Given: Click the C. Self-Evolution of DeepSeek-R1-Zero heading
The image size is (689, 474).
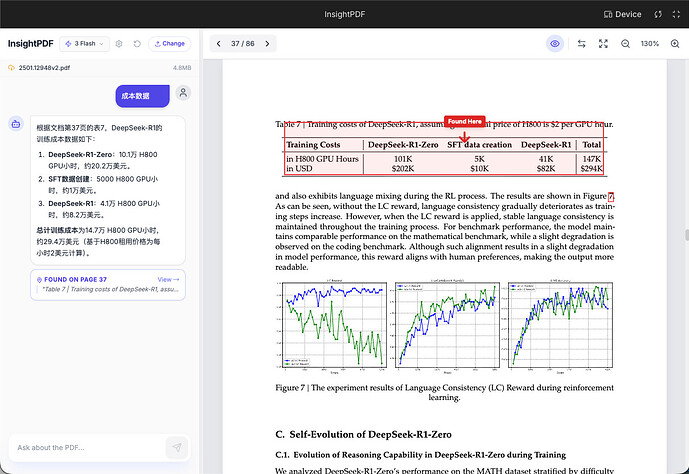Looking at the screenshot, I should pyautogui.click(x=363, y=434).
